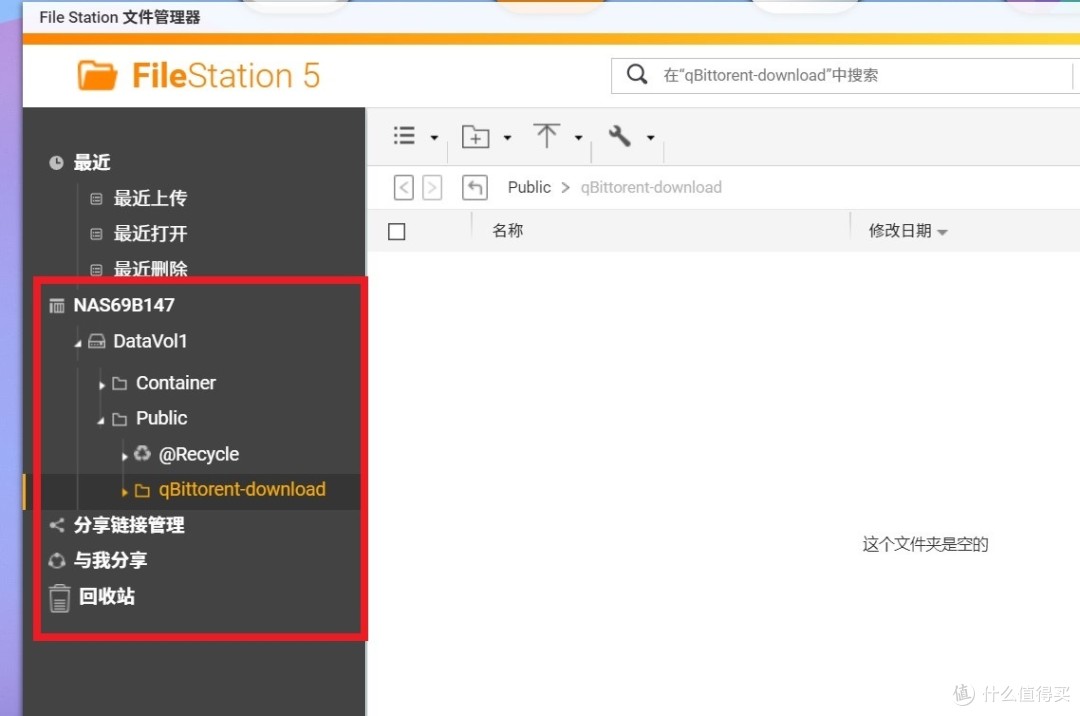Image resolution: width=1080 pixels, height=716 pixels.
Task: Open 最近打开 list
Action: [150, 234]
